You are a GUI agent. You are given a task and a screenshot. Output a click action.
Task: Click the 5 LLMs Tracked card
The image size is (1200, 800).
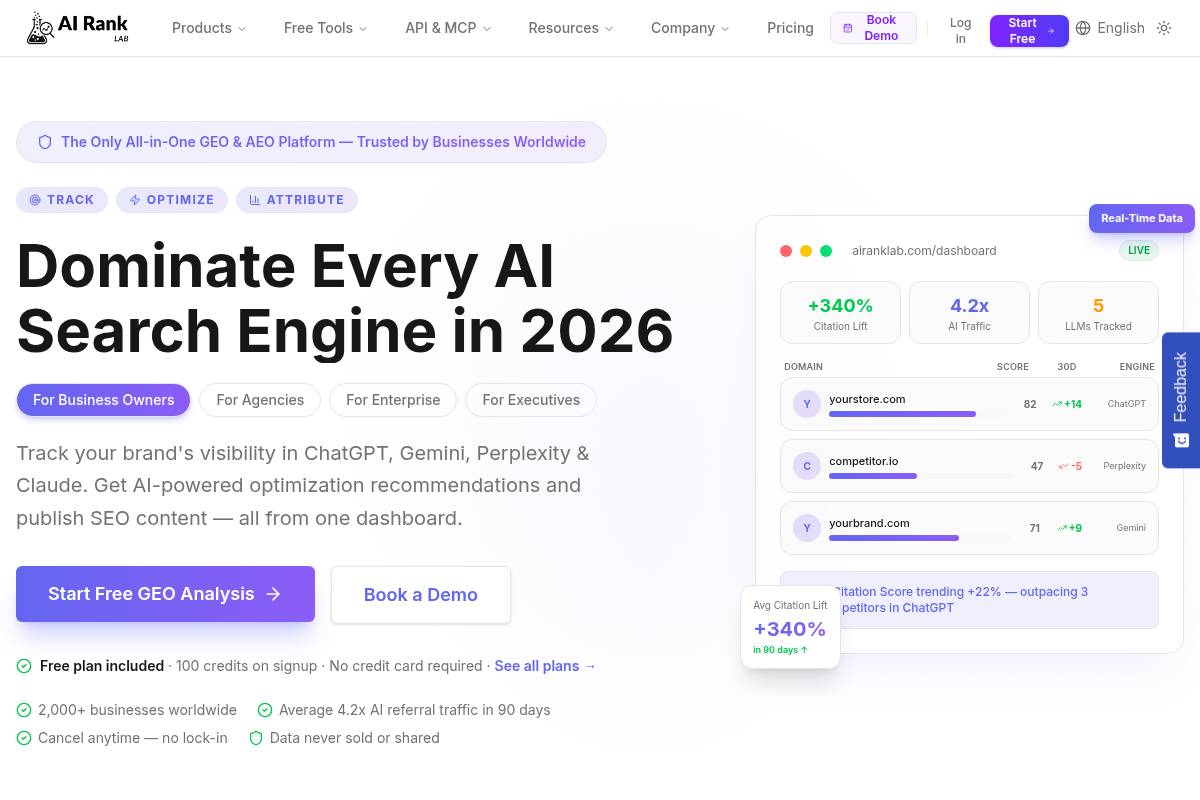click(1098, 313)
